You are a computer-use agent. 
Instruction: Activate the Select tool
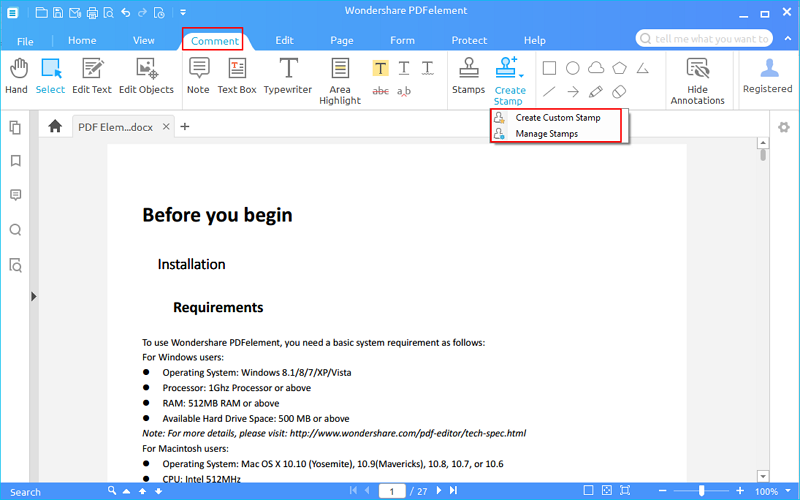[51, 77]
